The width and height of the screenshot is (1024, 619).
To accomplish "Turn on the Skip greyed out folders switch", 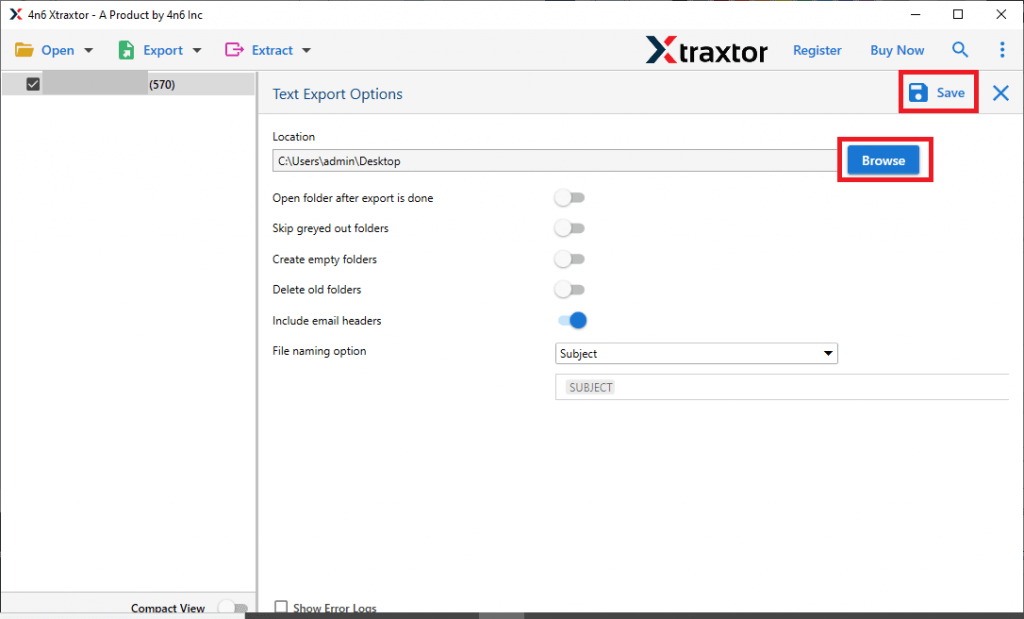I will [570, 228].
